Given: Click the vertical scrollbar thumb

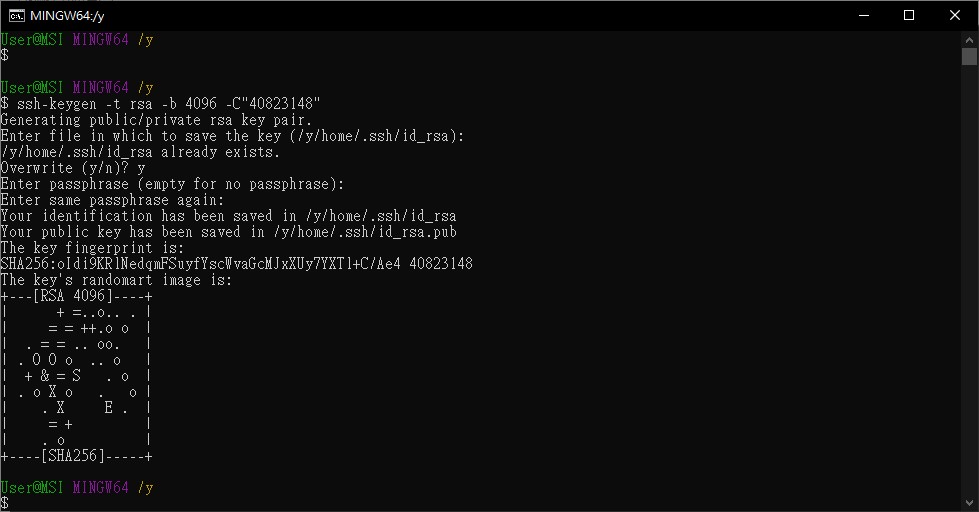Looking at the screenshot, I should coord(970,56).
